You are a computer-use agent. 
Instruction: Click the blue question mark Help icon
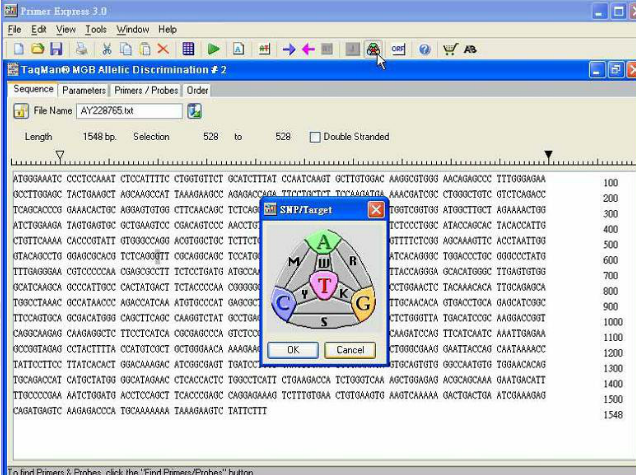tap(424, 49)
